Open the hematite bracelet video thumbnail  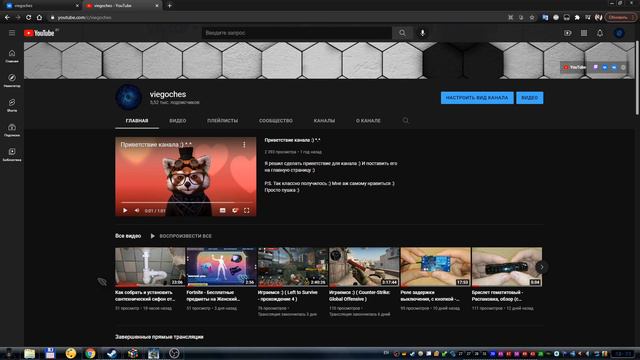click(x=507, y=267)
